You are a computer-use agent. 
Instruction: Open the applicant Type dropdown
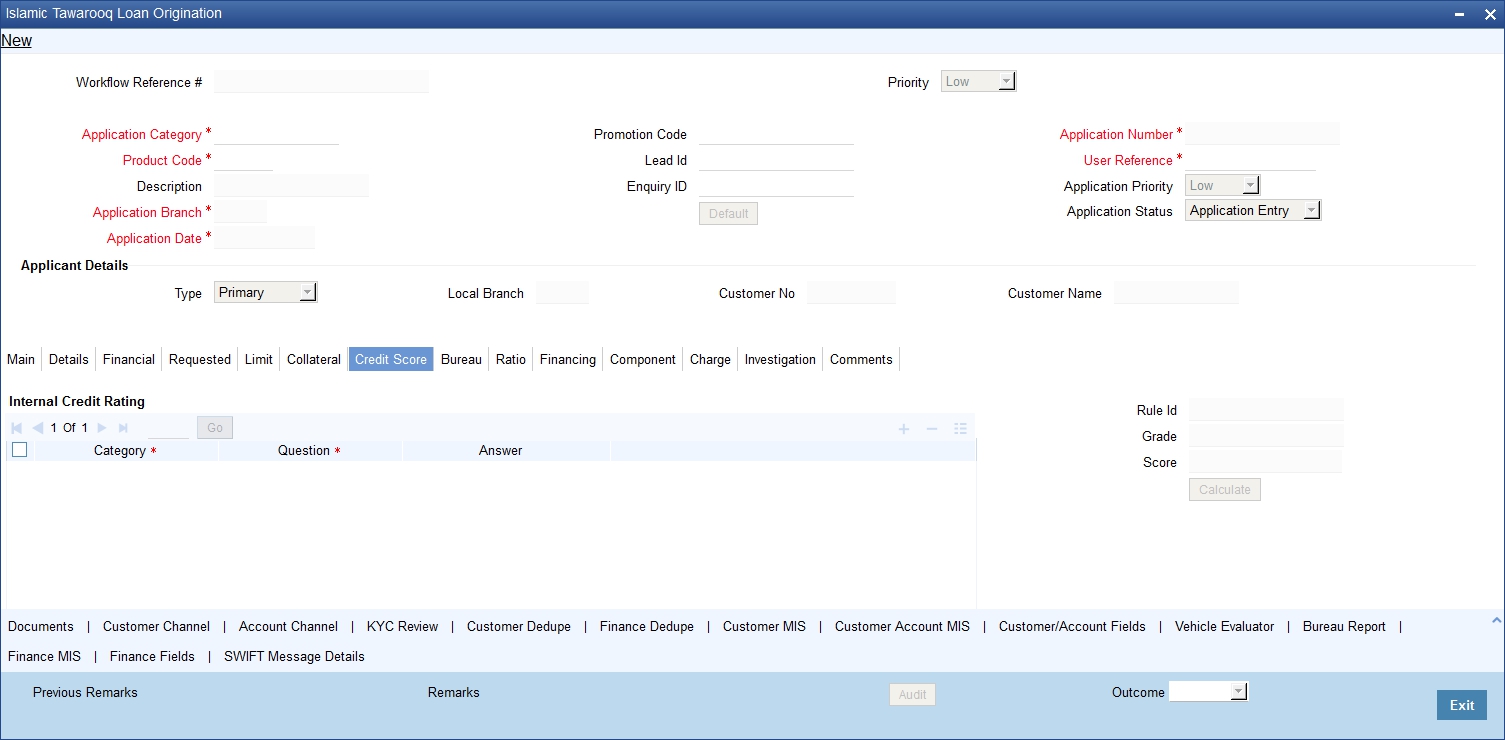(266, 293)
